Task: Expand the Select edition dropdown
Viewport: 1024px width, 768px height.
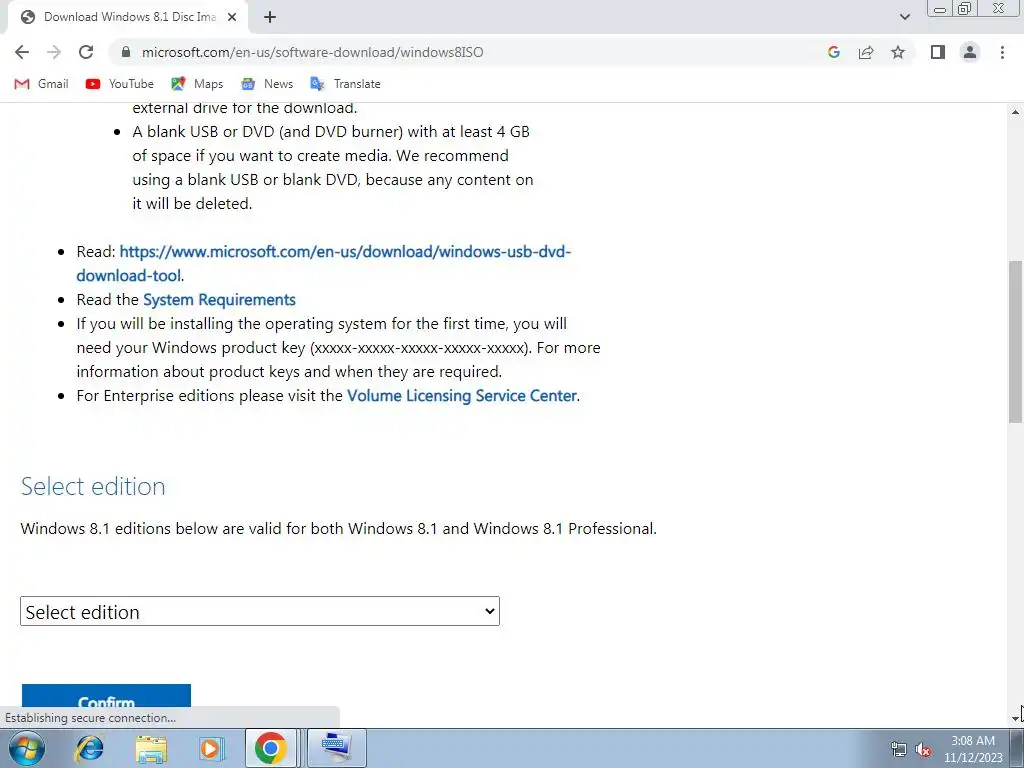Action: (260, 611)
